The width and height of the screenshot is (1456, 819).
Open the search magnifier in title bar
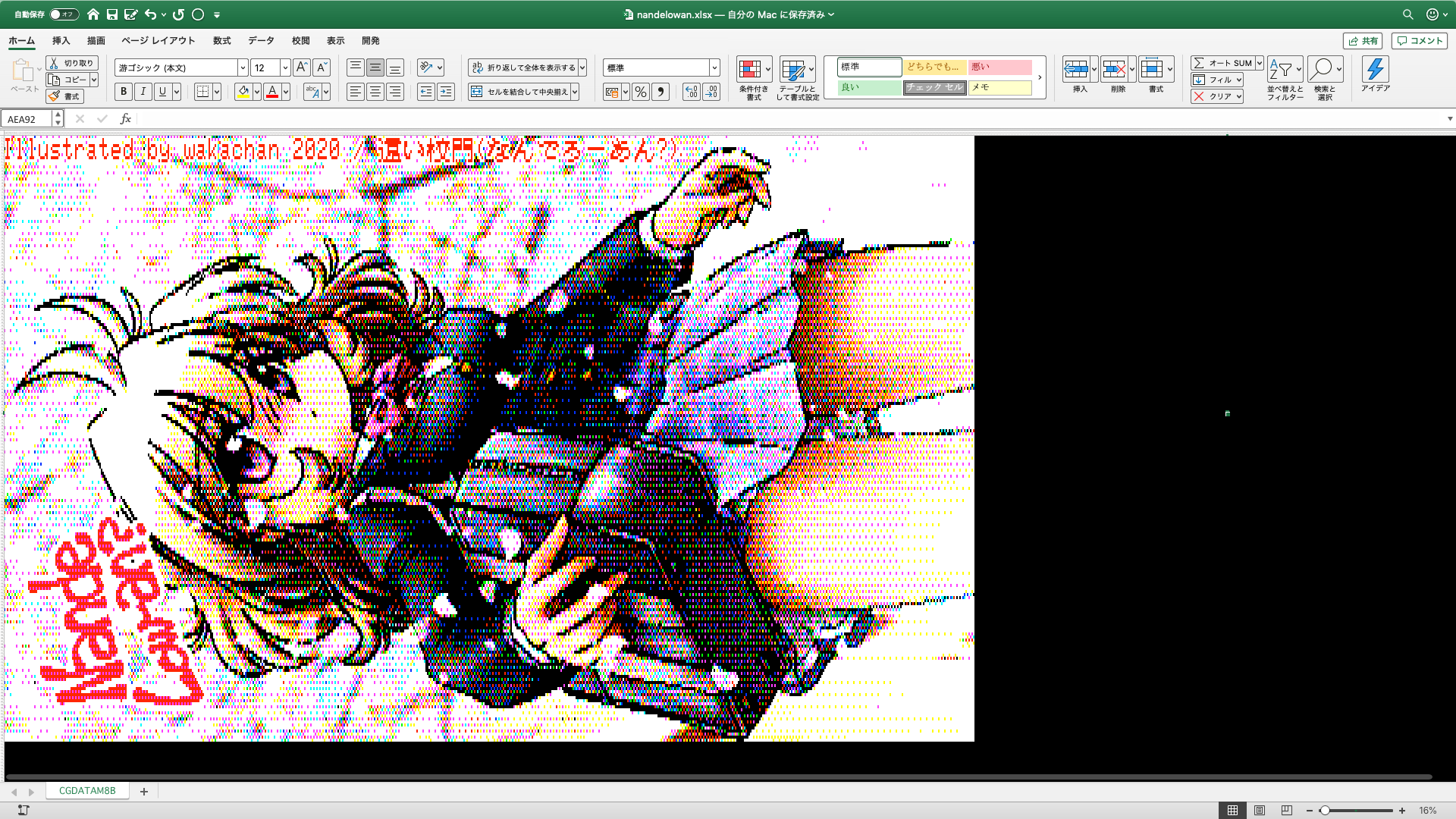(1407, 14)
